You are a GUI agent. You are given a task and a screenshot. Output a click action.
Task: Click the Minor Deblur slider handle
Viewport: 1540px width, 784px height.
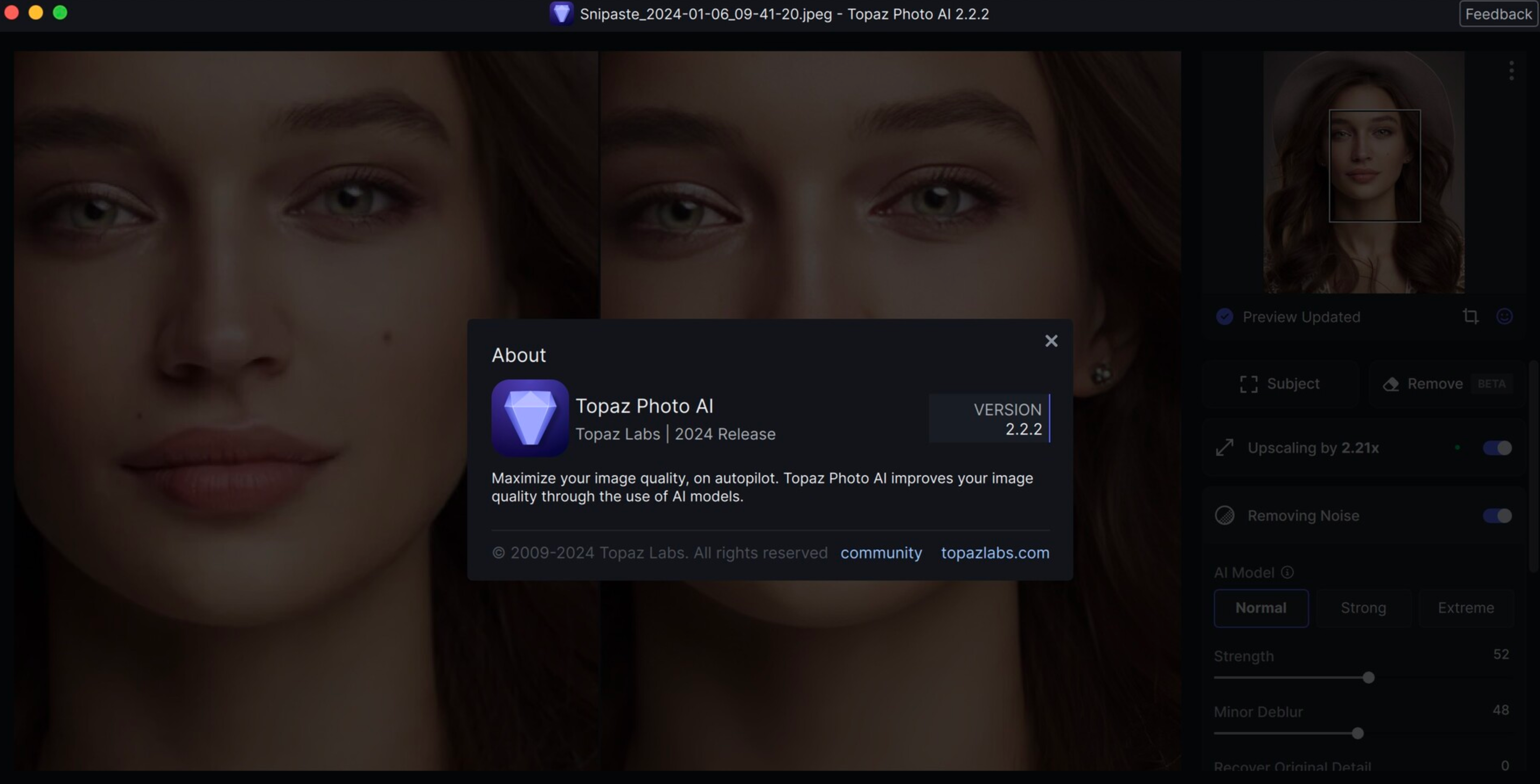click(x=1357, y=733)
